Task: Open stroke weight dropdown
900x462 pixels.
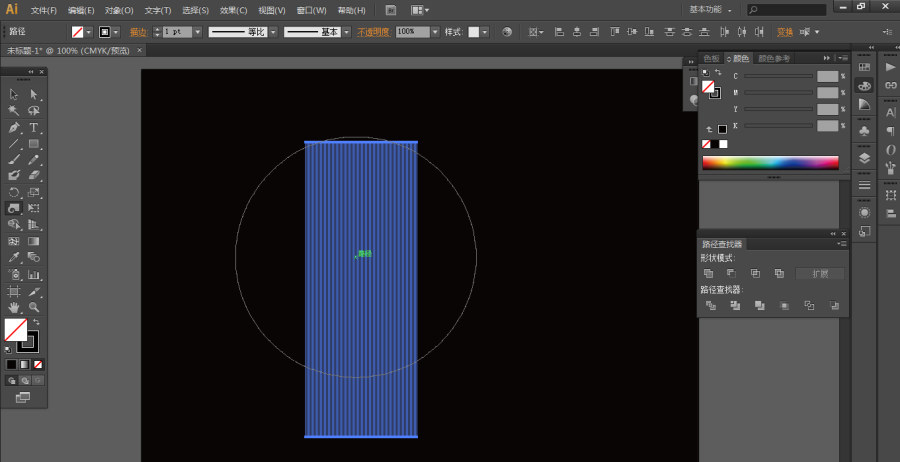Action: [x=197, y=32]
